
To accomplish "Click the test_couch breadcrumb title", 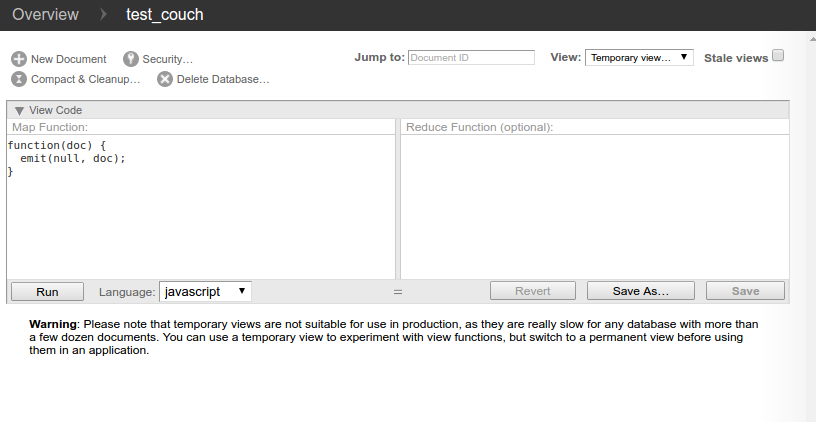I will point(164,15).
